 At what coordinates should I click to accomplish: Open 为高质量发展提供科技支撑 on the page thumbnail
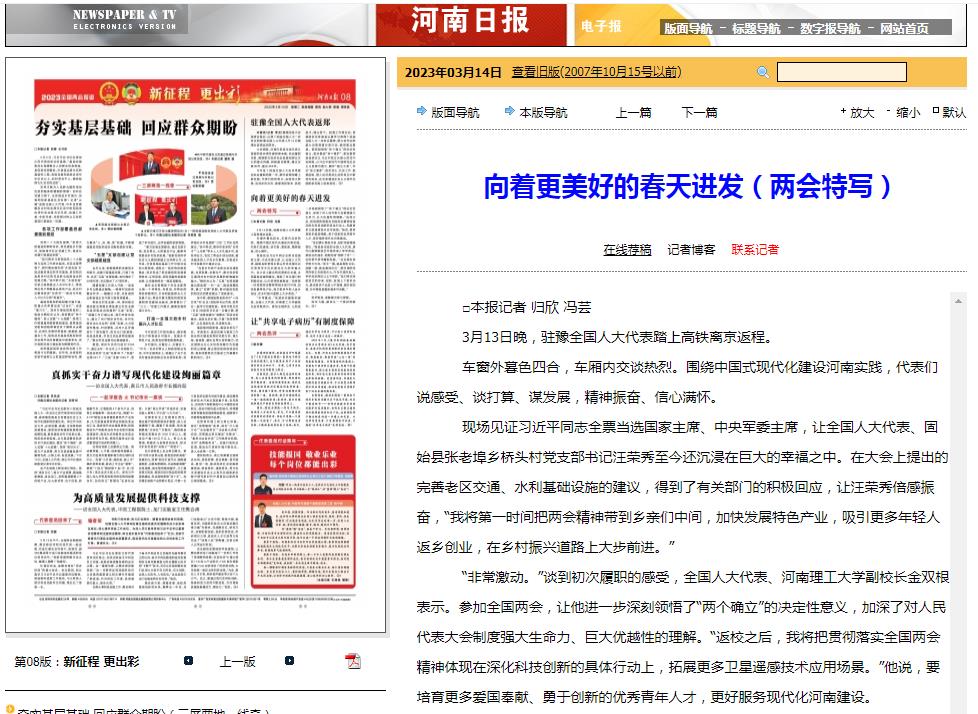[x=136, y=498]
